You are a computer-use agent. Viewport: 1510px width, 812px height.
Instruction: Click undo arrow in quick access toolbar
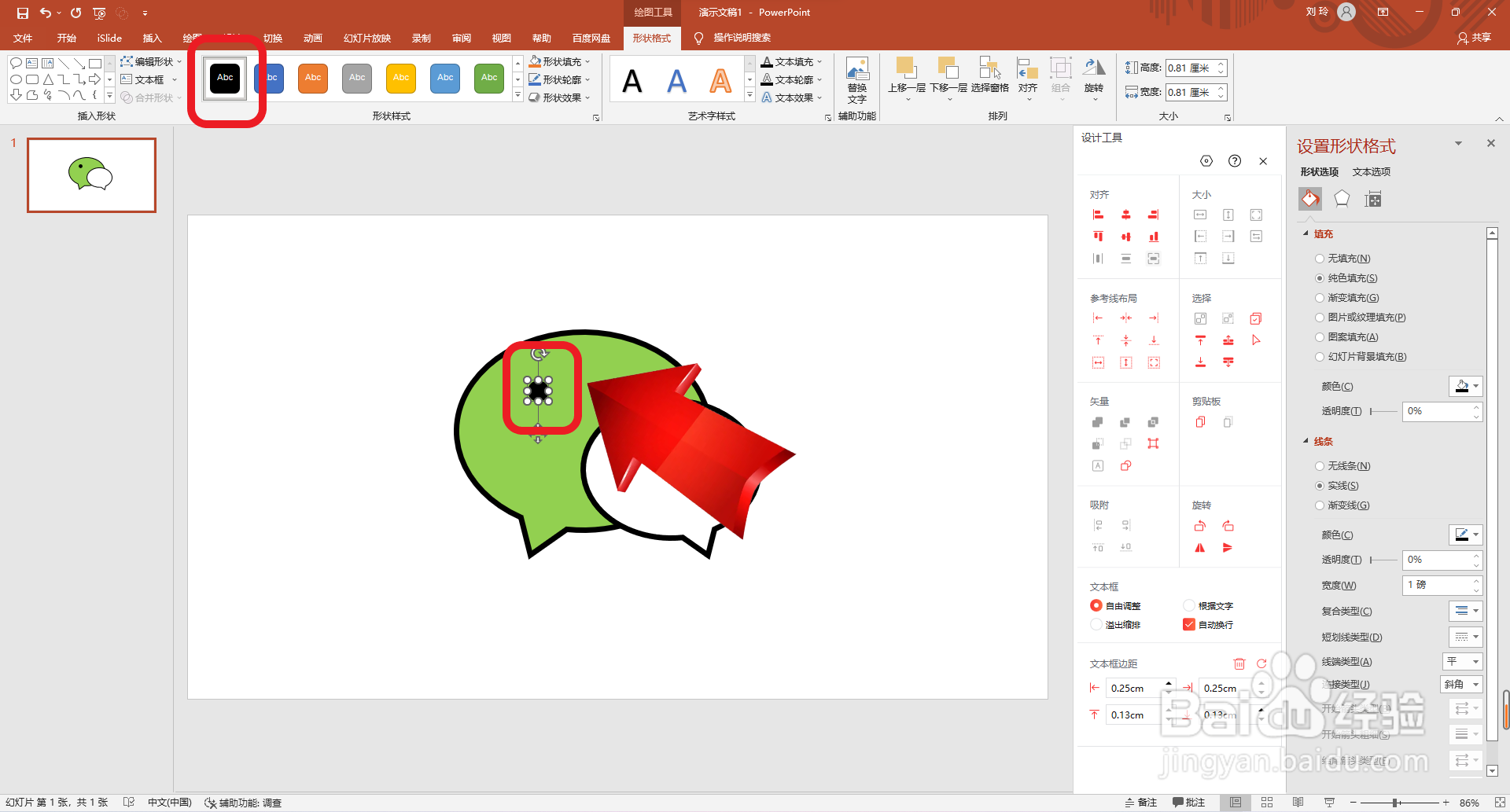click(x=46, y=13)
